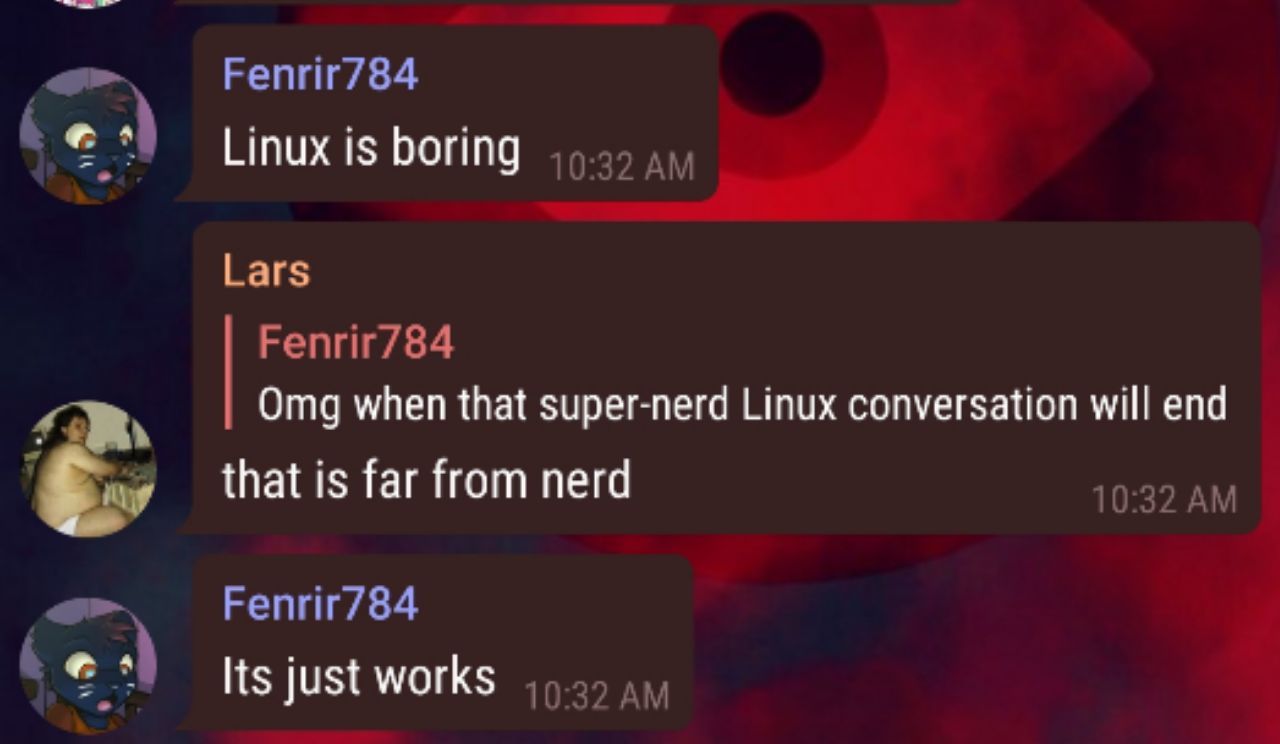This screenshot has height=744, width=1280.
Task: Tap the Lars sender name
Action: [x=266, y=271]
